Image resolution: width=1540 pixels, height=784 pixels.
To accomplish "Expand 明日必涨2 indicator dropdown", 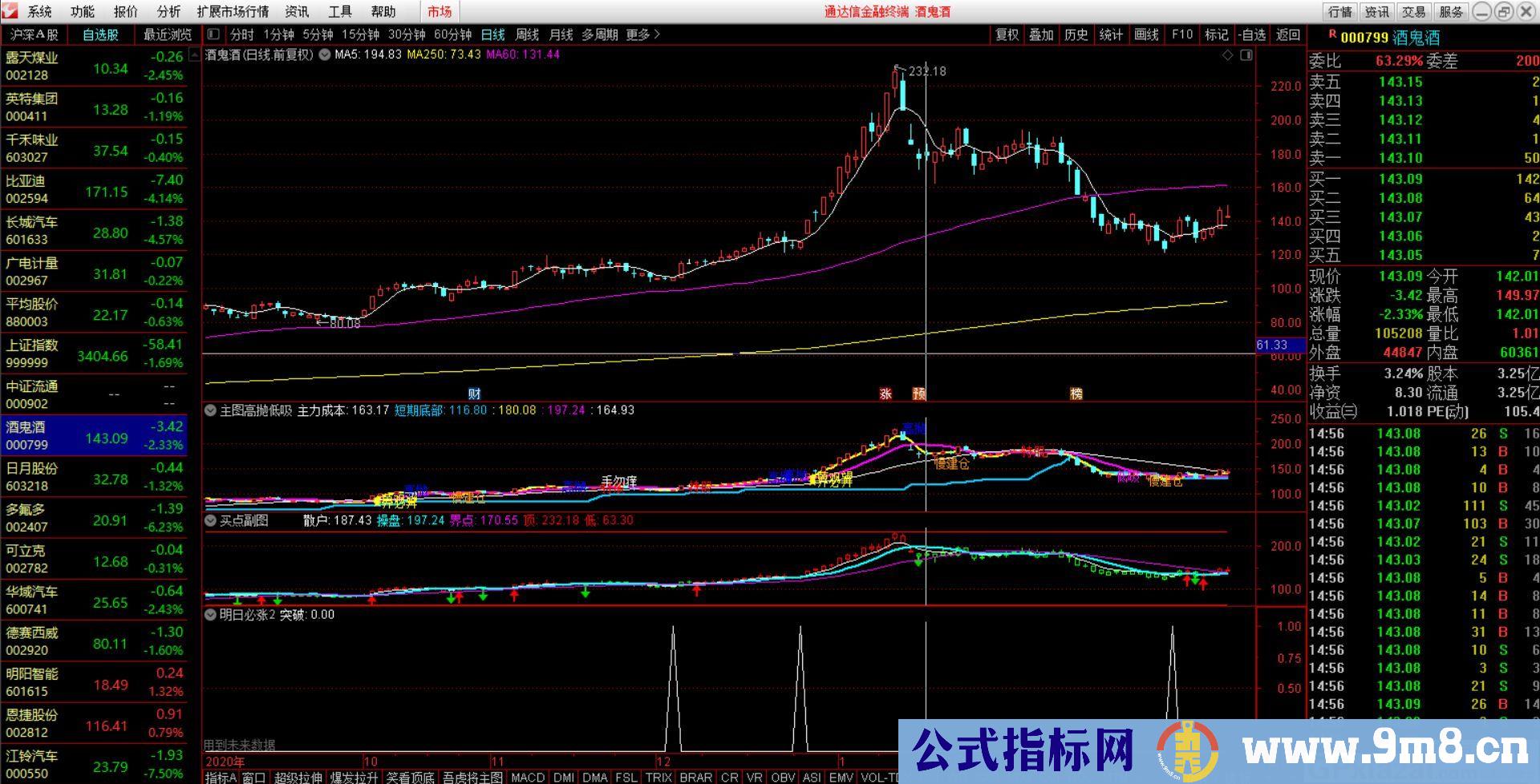I will coord(211,615).
